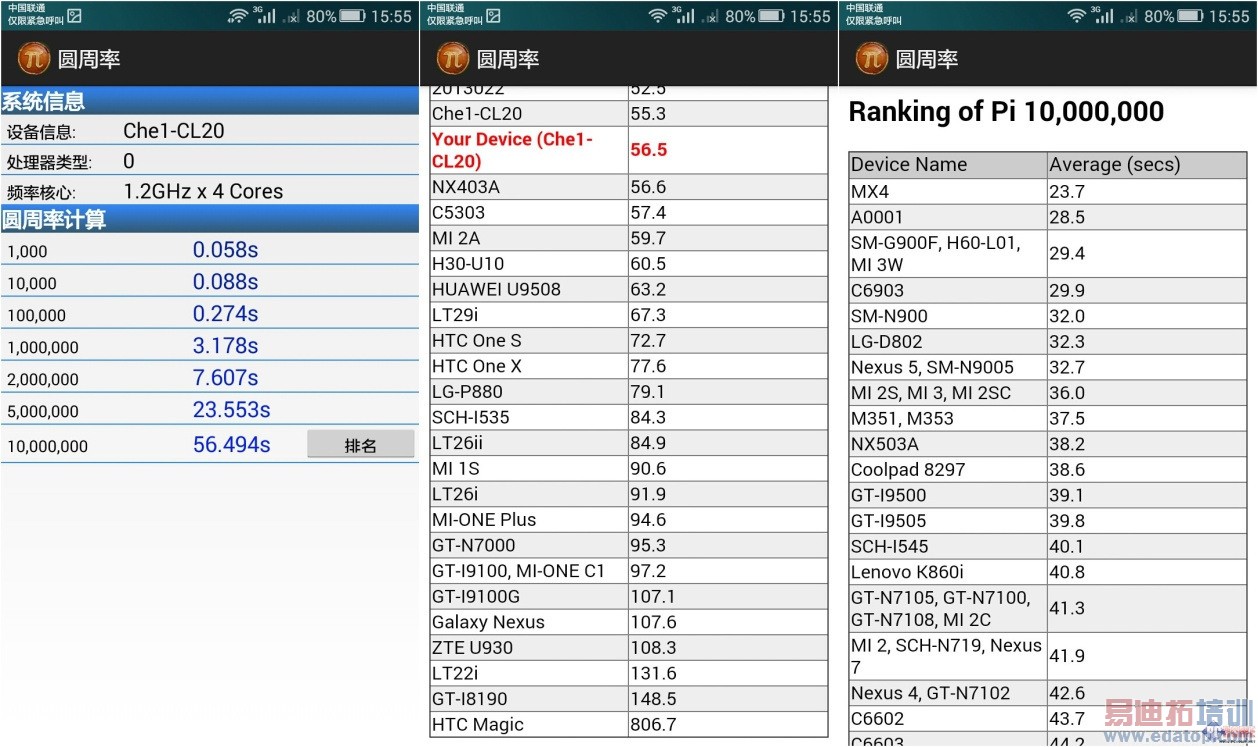Select the Nexus 5, SM-N9005 ranking row
The height and width of the screenshot is (747, 1258).
(1048, 367)
